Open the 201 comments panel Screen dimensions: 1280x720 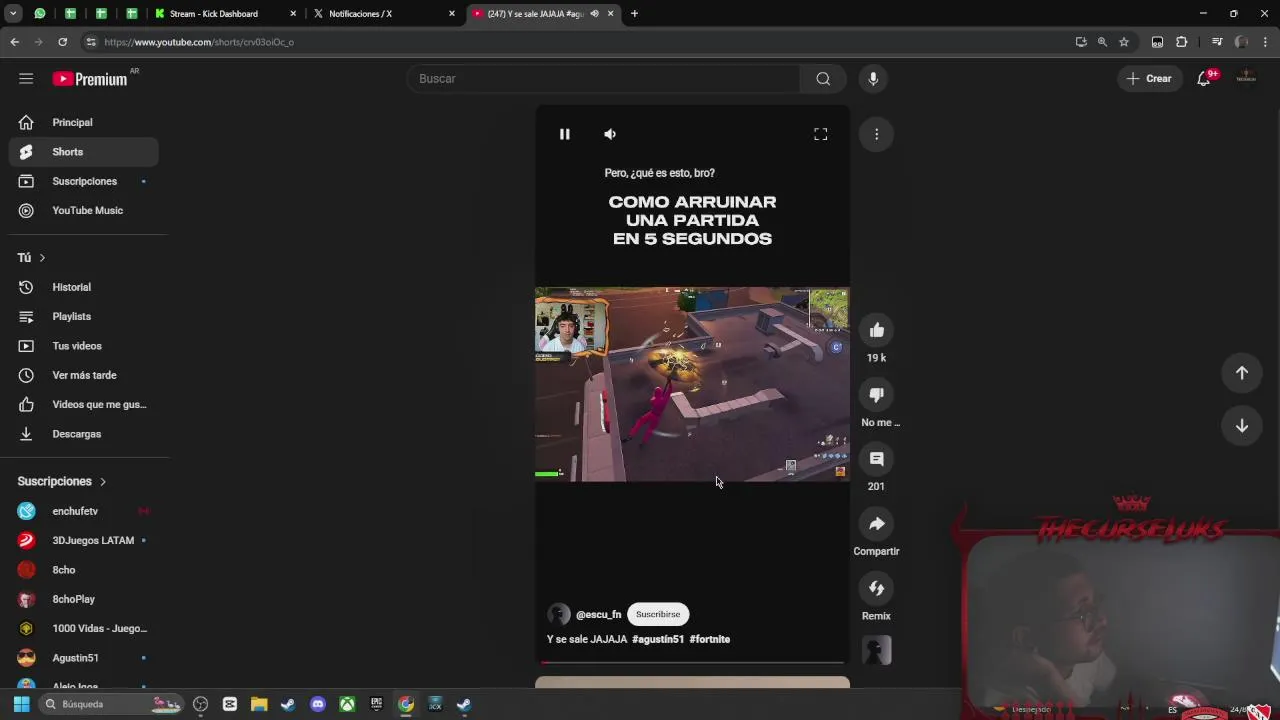tap(876, 459)
